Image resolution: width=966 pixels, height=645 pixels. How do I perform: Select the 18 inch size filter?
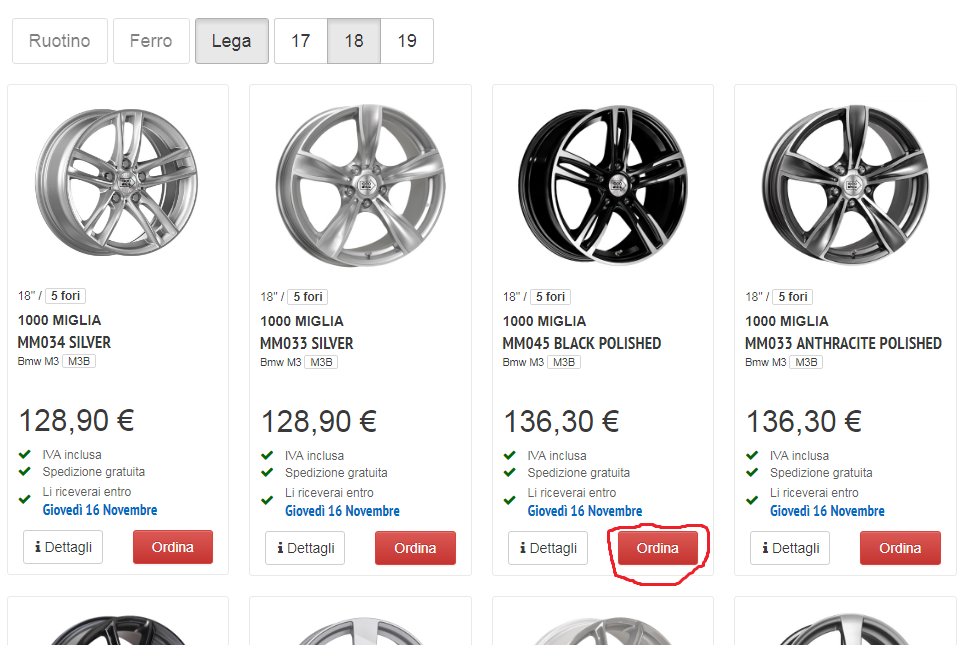(354, 41)
